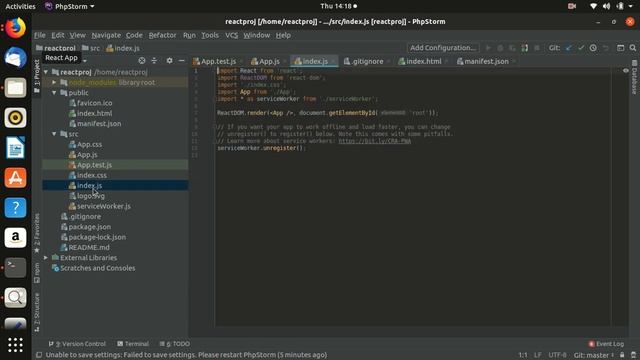This screenshot has height=360, width=640.
Task: Open the 9: Version Control tool button
Action: 77,344
